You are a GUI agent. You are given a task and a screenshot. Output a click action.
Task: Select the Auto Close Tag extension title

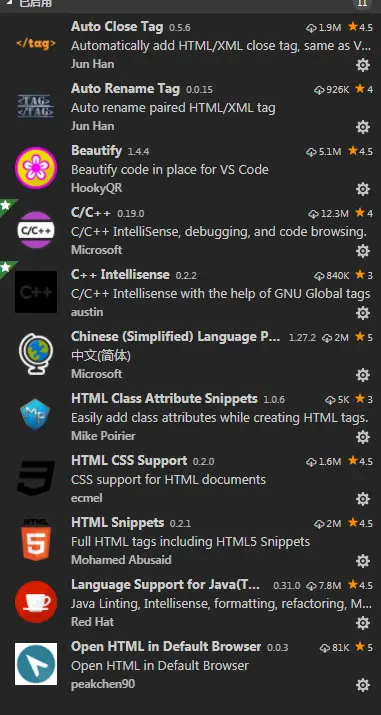click(x=117, y=26)
